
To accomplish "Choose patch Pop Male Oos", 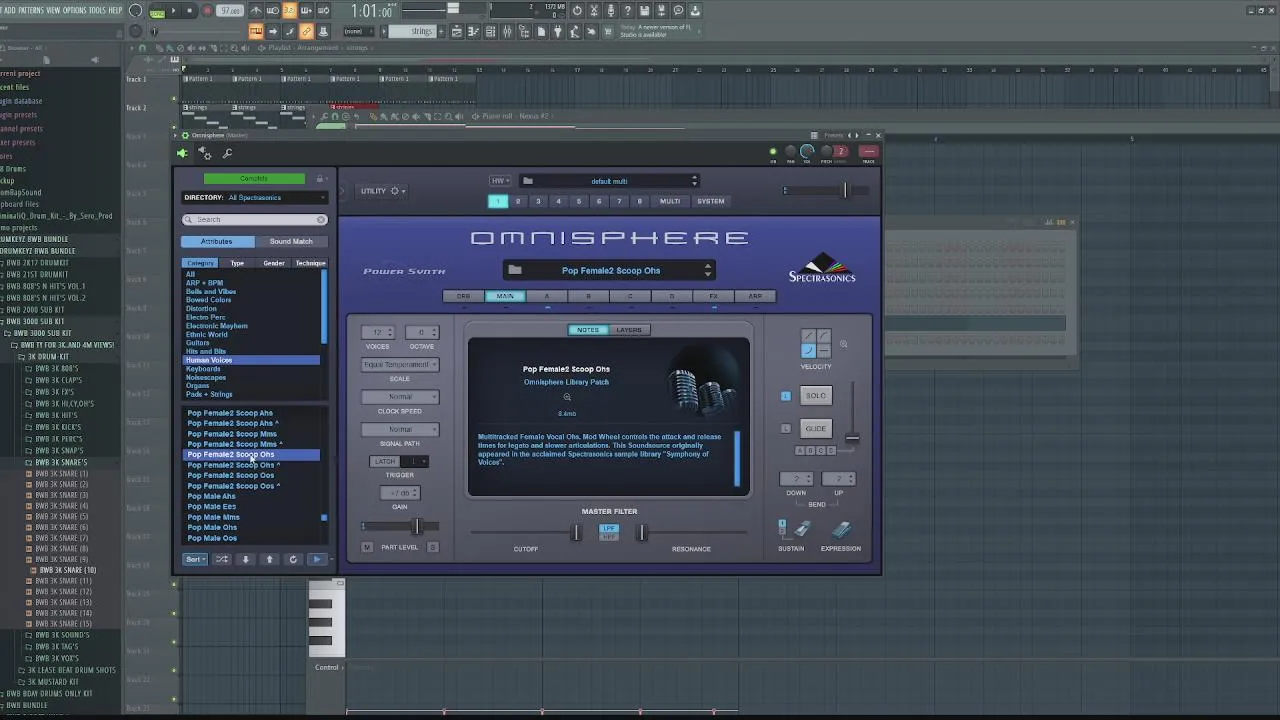I will [212, 538].
